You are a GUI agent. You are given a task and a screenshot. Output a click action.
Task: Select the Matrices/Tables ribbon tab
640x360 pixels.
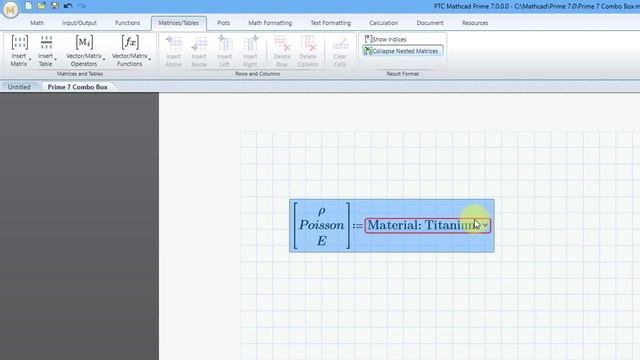(179, 23)
